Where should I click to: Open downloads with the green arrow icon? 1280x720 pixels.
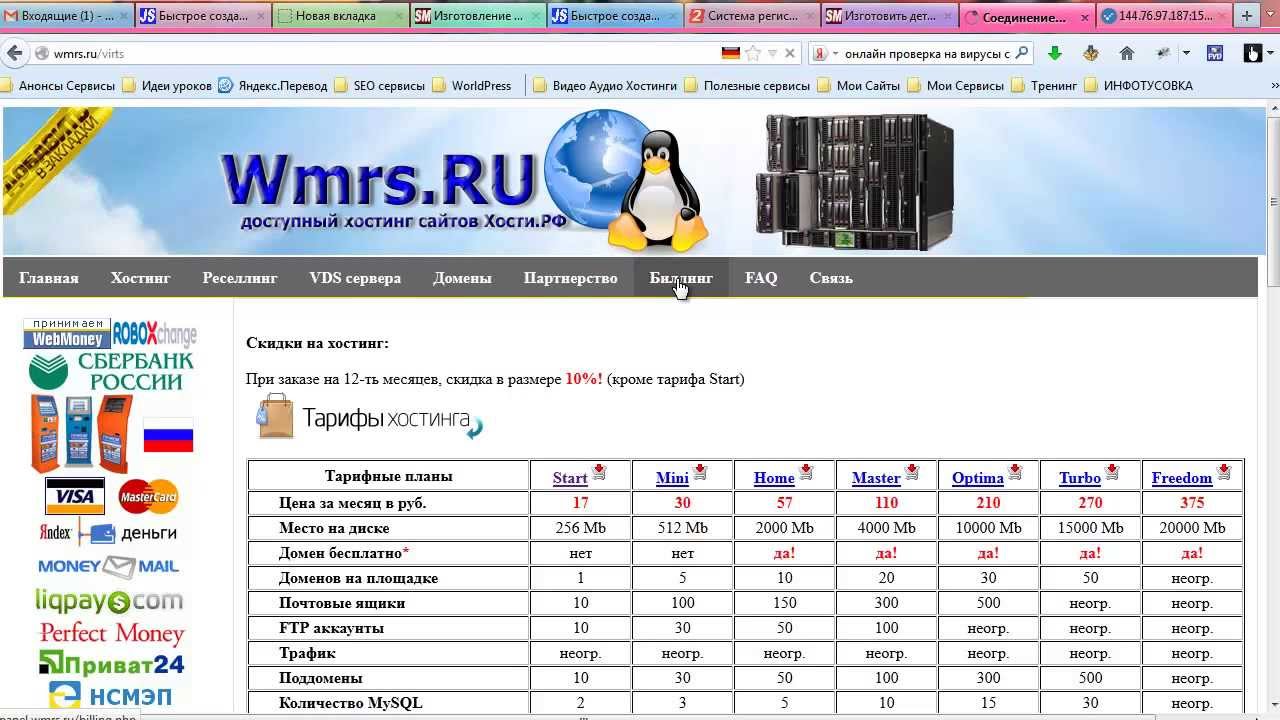coord(1054,53)
